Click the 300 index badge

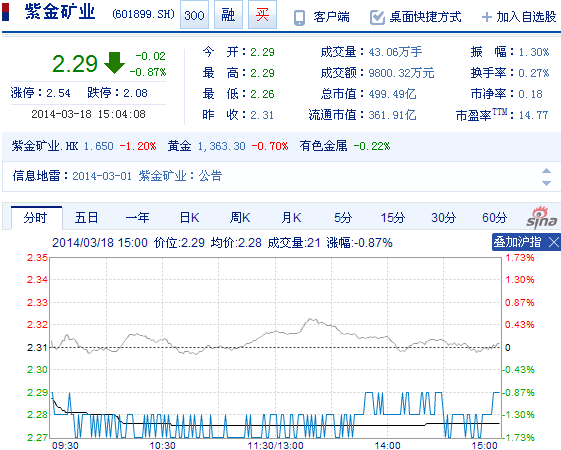click(194, 15)
